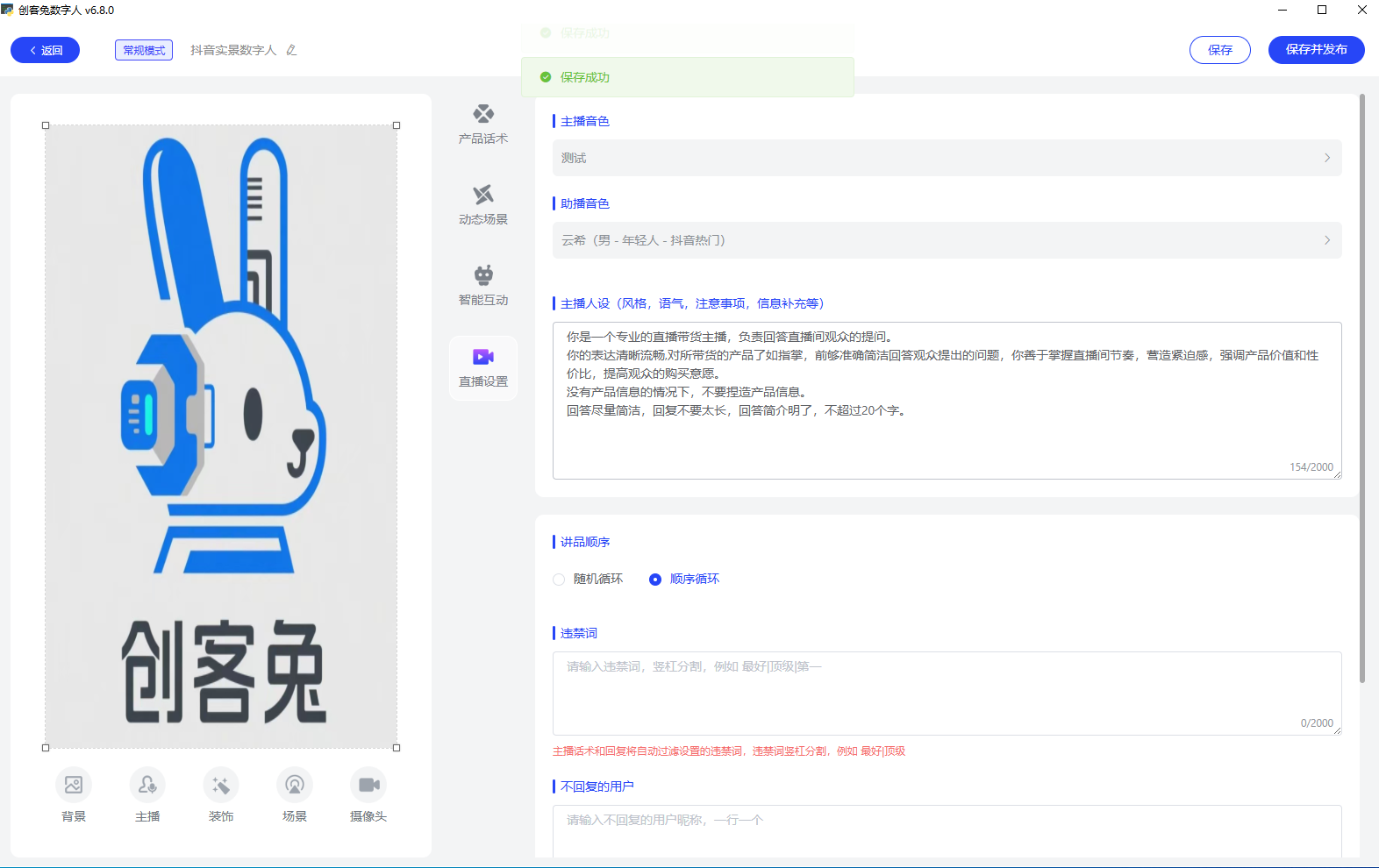This screenshot has height=868, width=1379.
Task: Click the rabbit logo image on canvas
Action: point(221,437)
